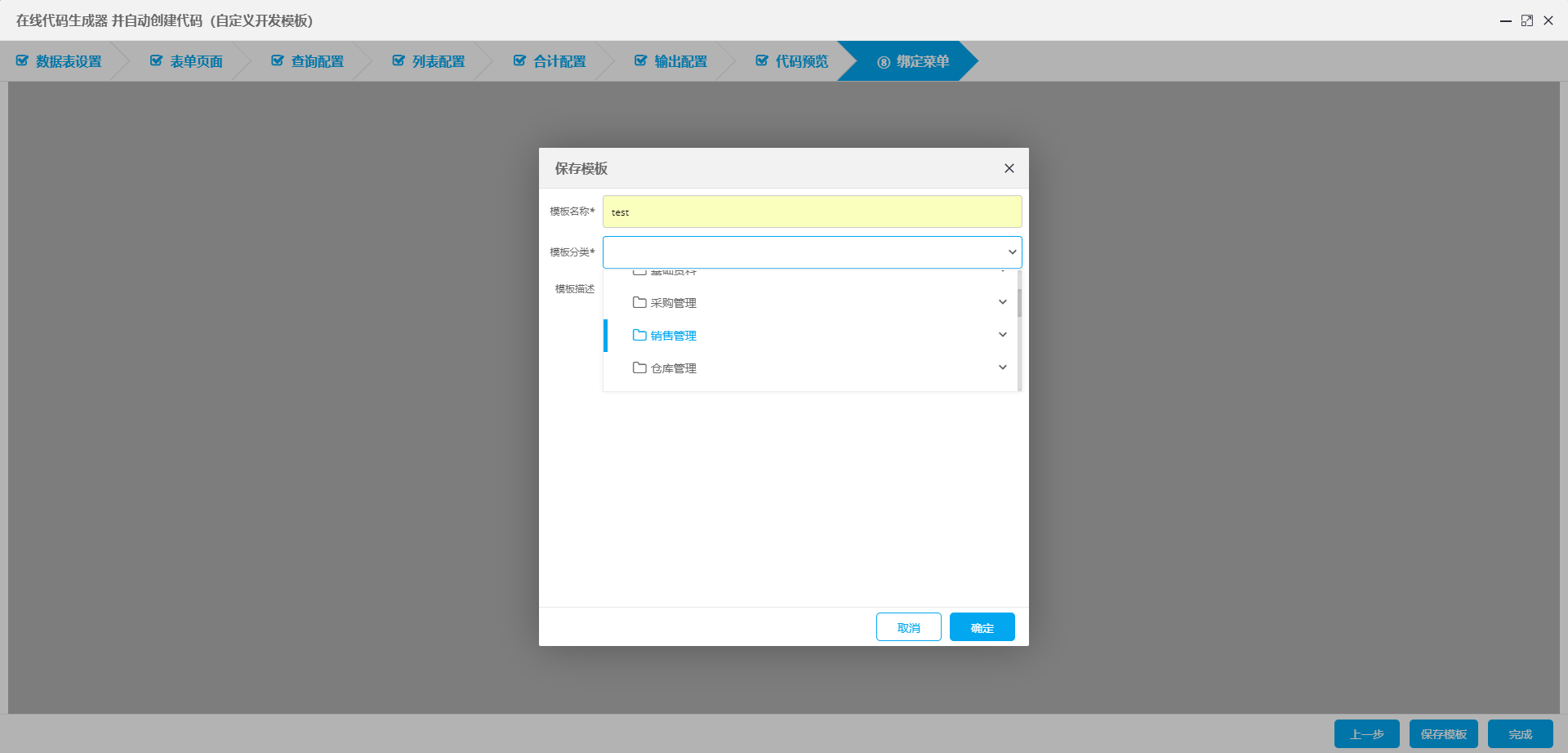Click the checkmark icon beside 表单页面
The height and width of the screenshot is (753, 1568).
pos(155,60)
